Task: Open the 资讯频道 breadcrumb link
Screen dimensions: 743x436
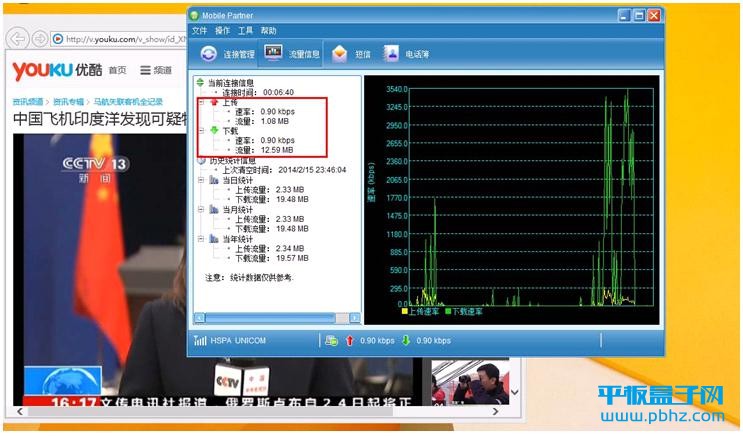Action: click(27, 101)
